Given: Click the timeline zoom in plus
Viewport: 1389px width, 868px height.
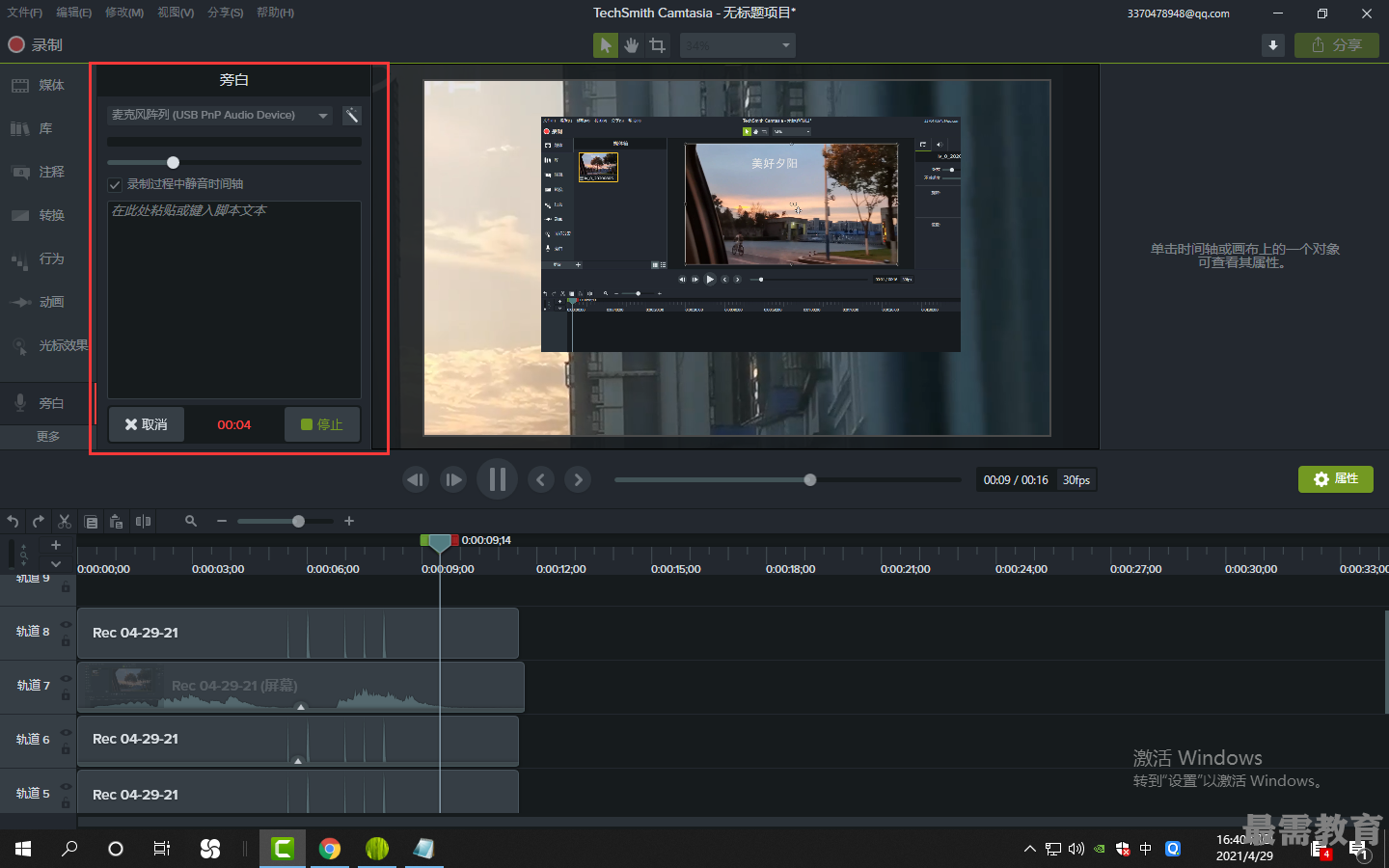Looking at the screenshot, I should tap(349, 521).
